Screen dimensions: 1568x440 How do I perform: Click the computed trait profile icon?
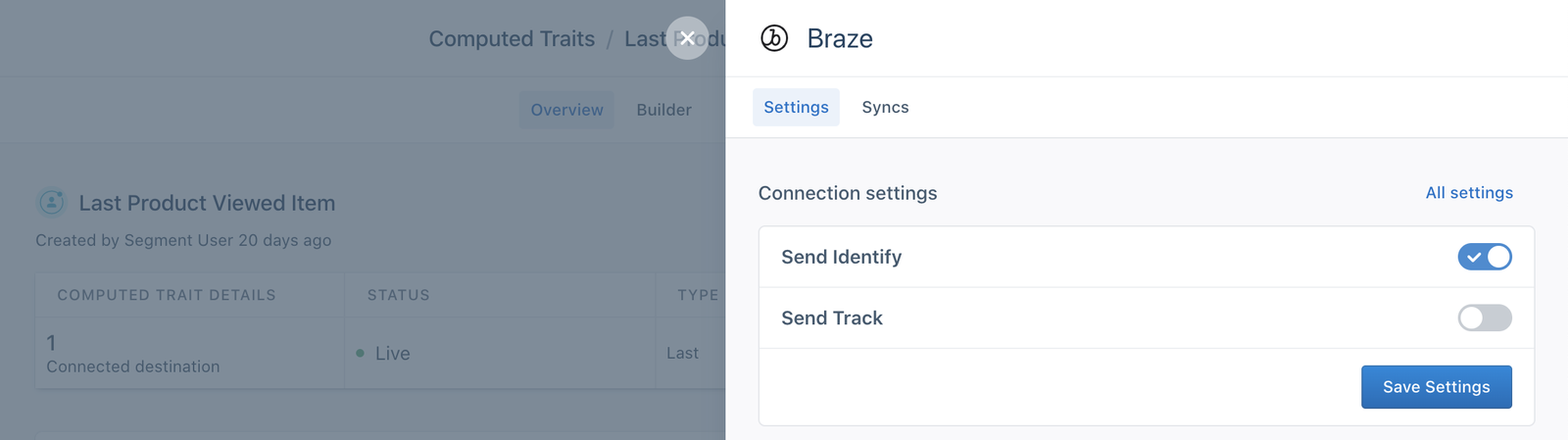(52, 203)
